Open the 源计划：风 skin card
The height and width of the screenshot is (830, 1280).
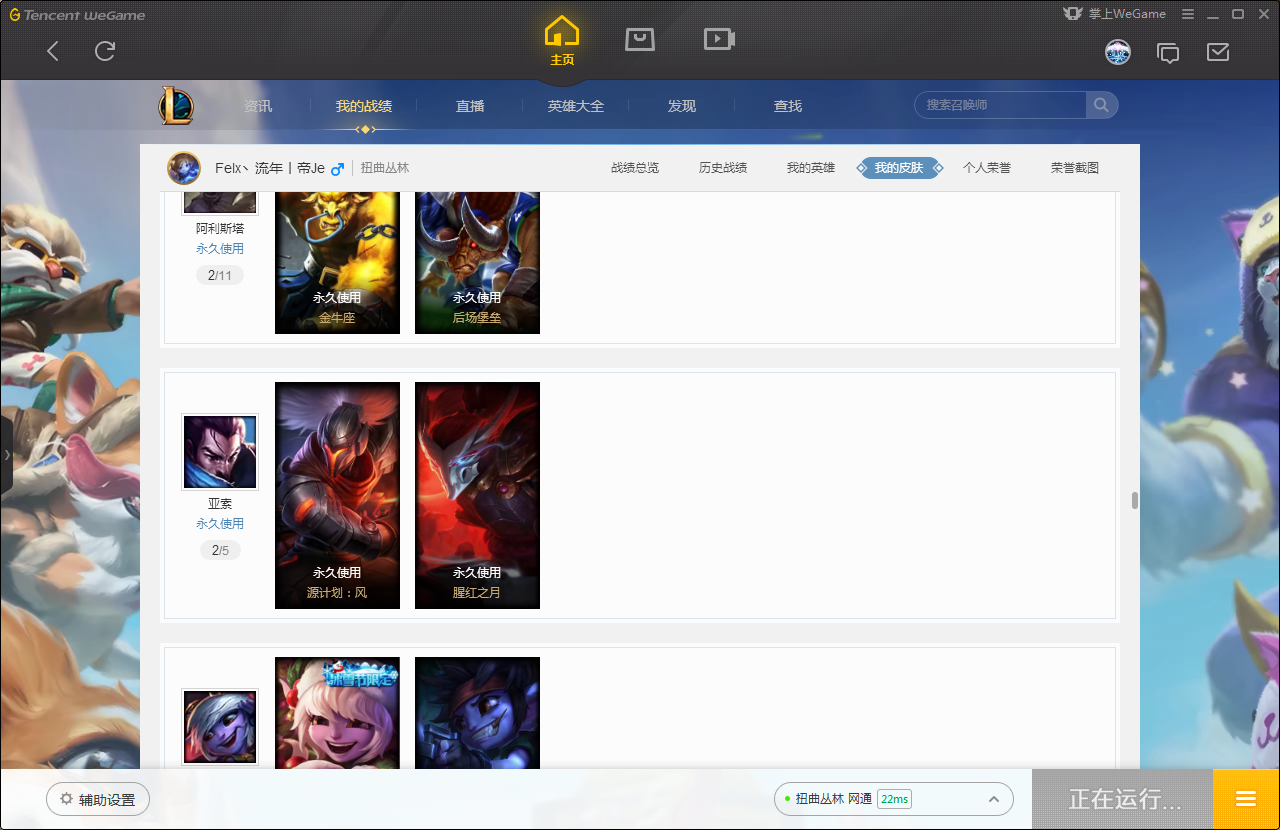[337, 495]
